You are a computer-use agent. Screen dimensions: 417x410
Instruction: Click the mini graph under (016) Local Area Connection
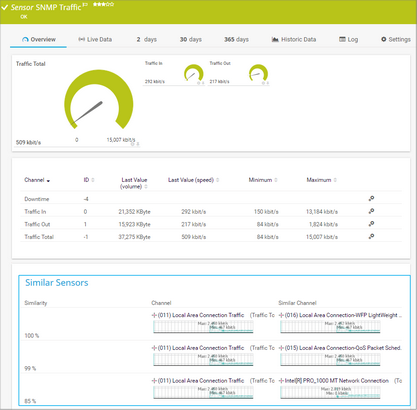pyautogui.click(x=330, y=327)
